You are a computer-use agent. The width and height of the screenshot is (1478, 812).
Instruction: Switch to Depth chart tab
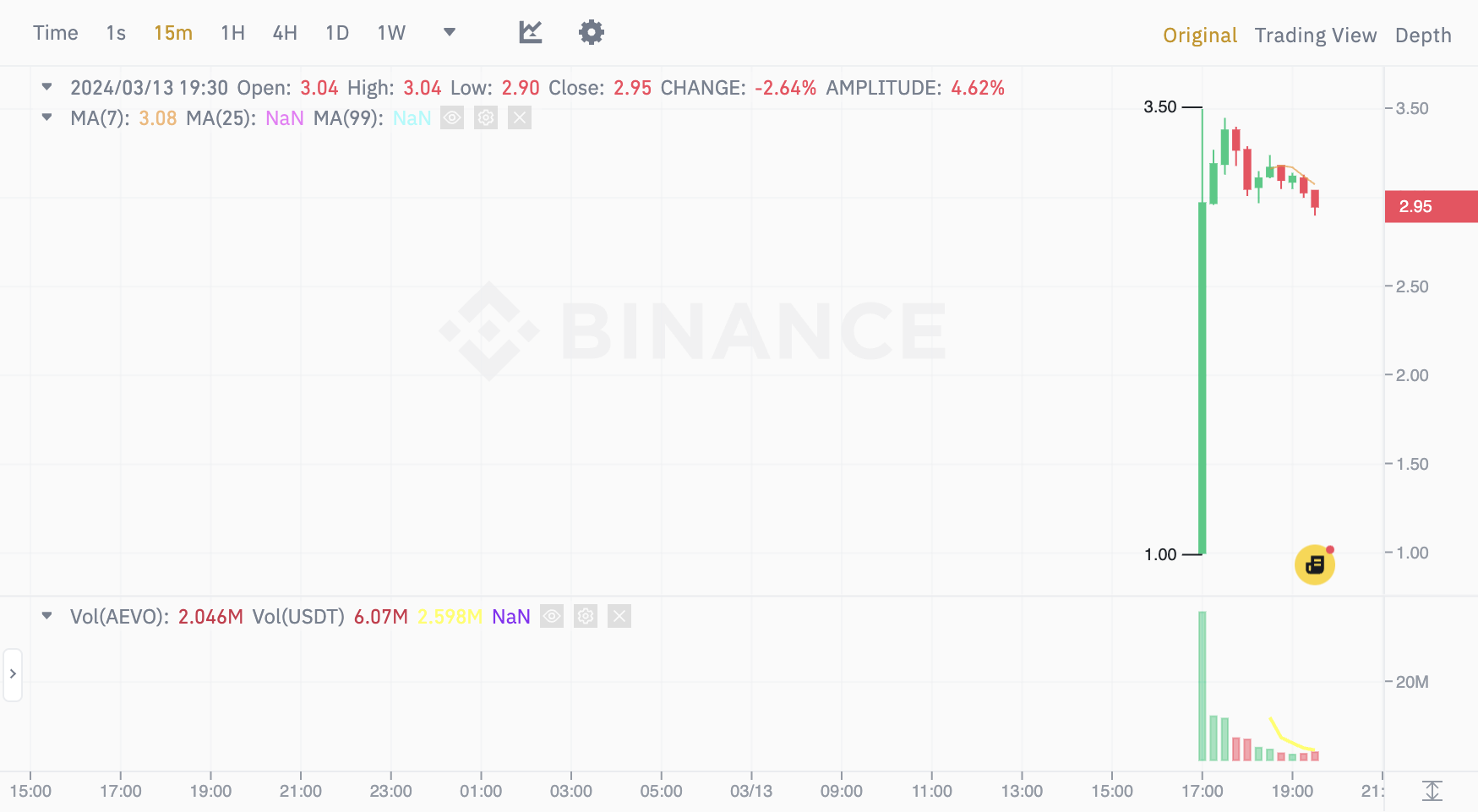tap(1423, 35)
